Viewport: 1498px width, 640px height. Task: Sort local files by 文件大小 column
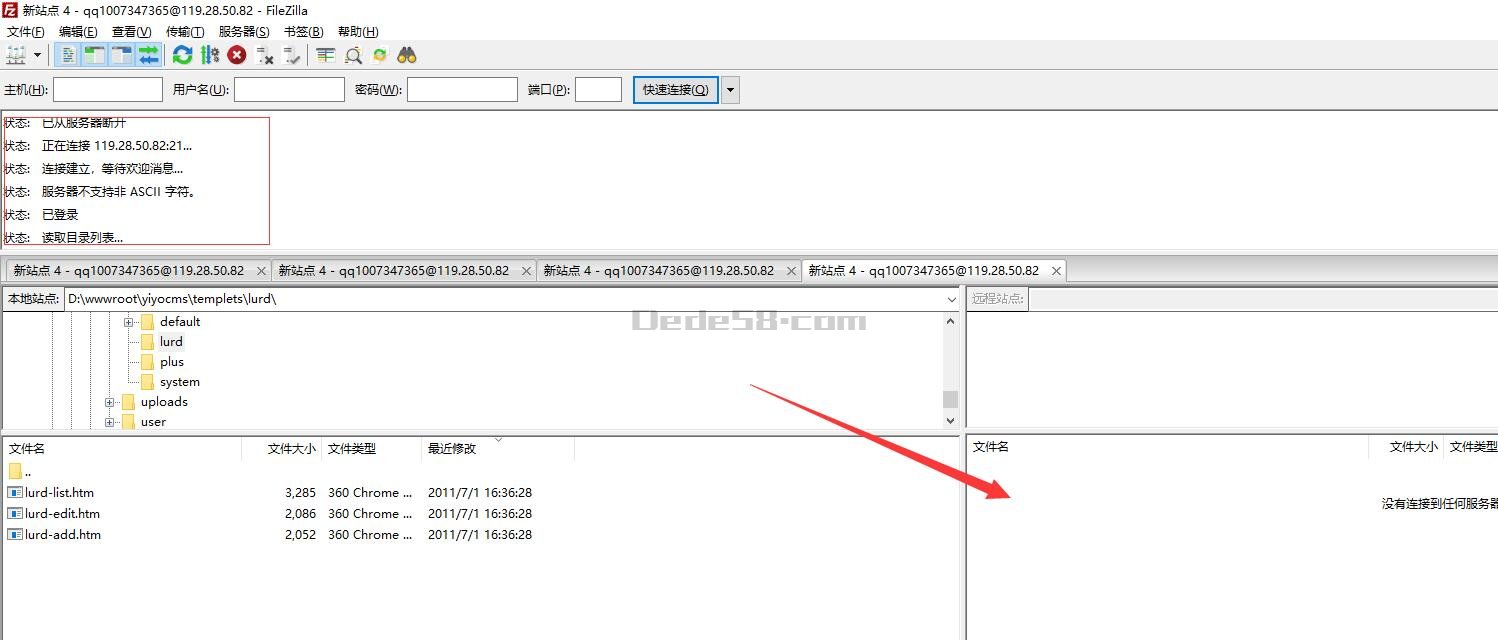(282, 448)
